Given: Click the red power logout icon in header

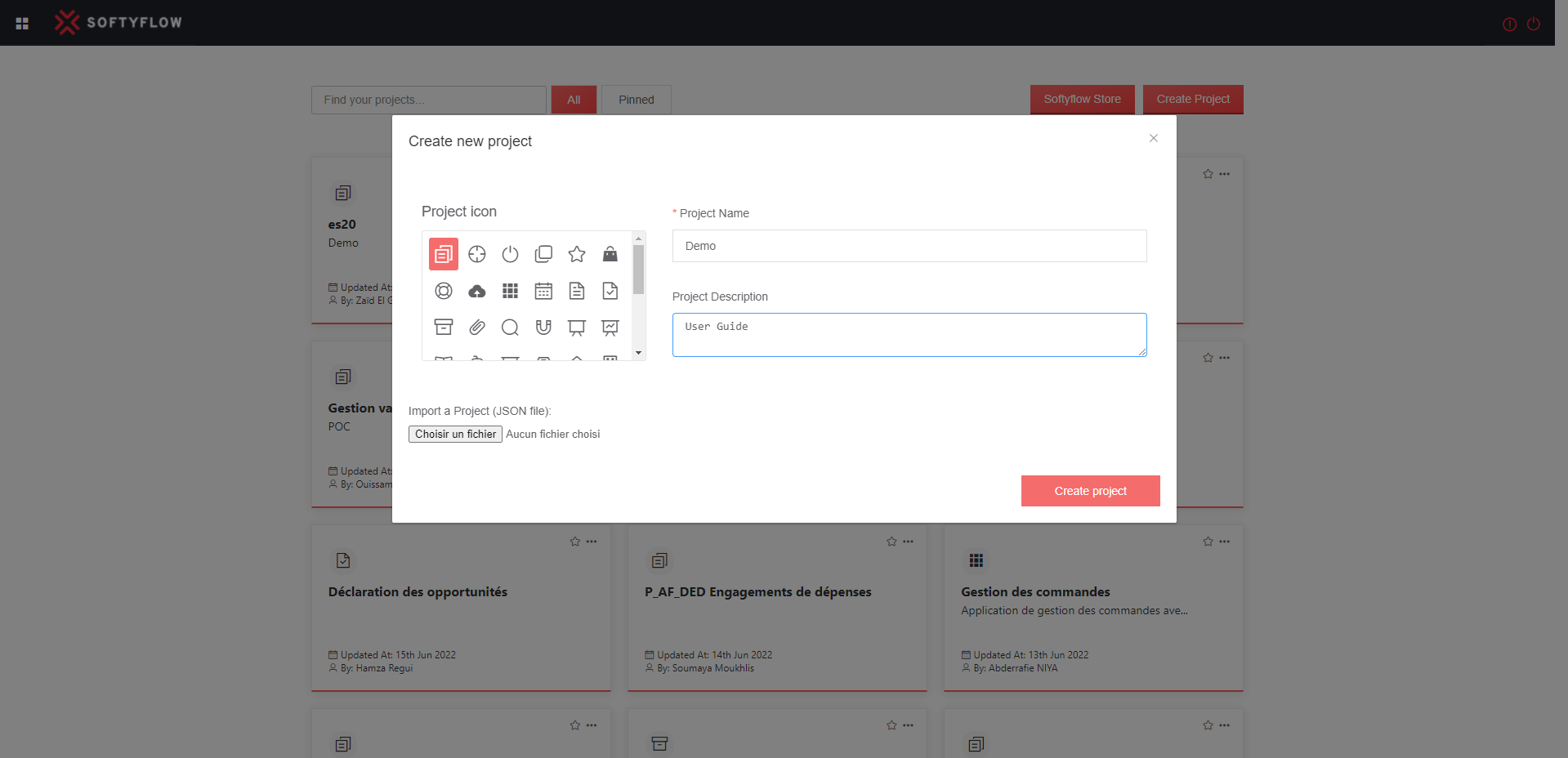Looking at the screenshot, I should [x=1534, y=24].
